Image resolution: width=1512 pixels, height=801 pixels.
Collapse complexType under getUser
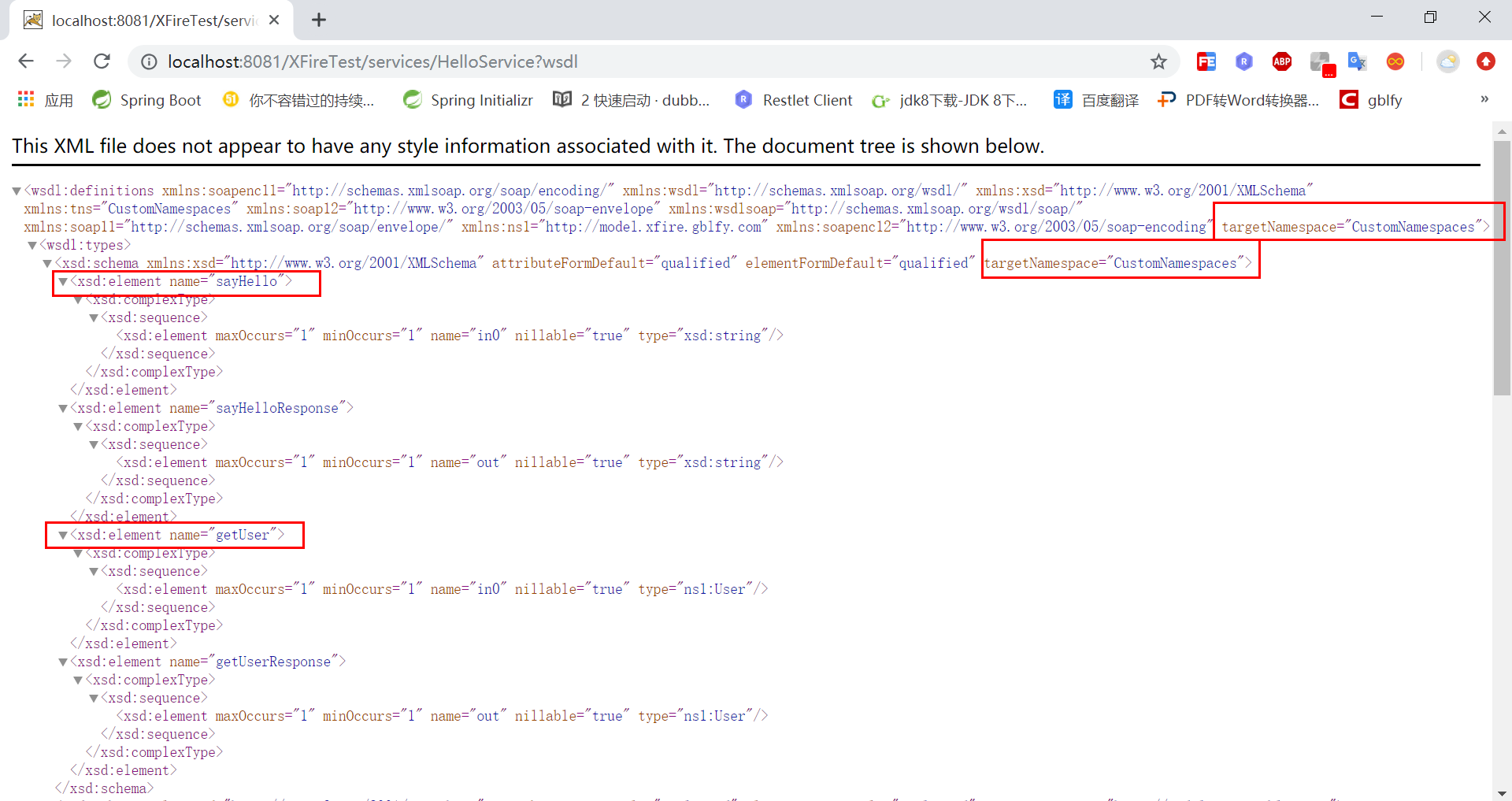click(78, 554)
